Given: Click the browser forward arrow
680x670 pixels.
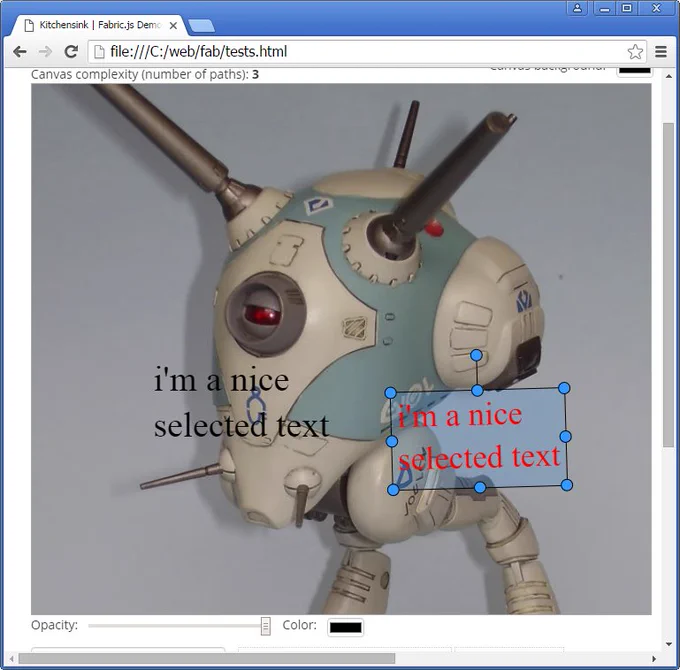Looking at the screenshot, I should point(45,52).
